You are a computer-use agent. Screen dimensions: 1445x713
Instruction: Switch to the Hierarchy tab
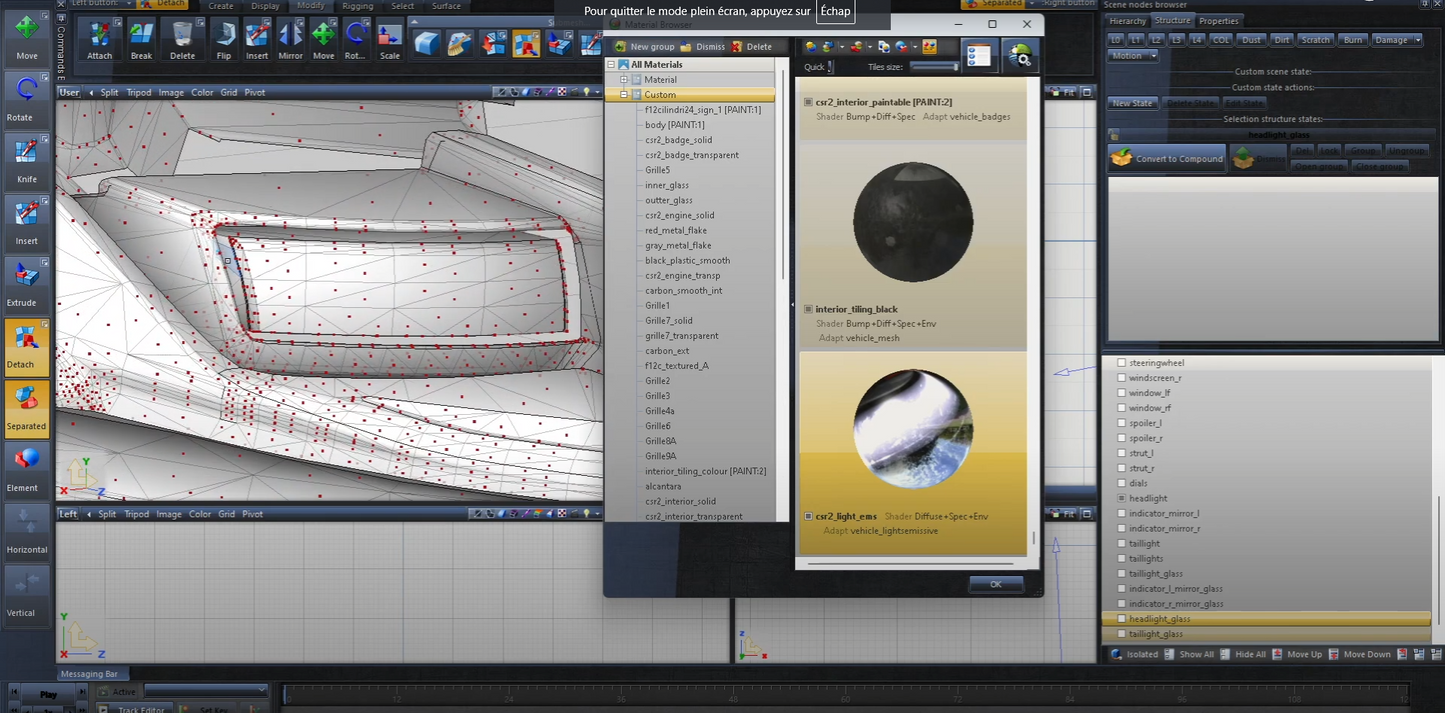(x=1127, y=21)
